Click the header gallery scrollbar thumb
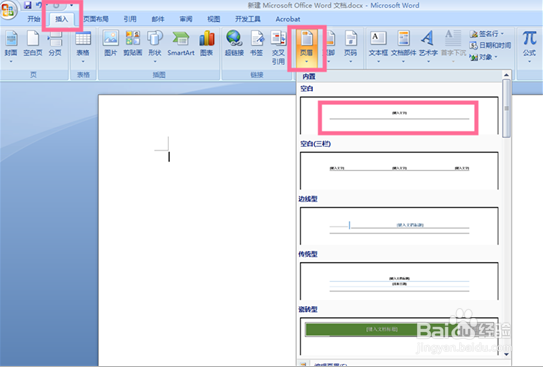 [506, 108]
